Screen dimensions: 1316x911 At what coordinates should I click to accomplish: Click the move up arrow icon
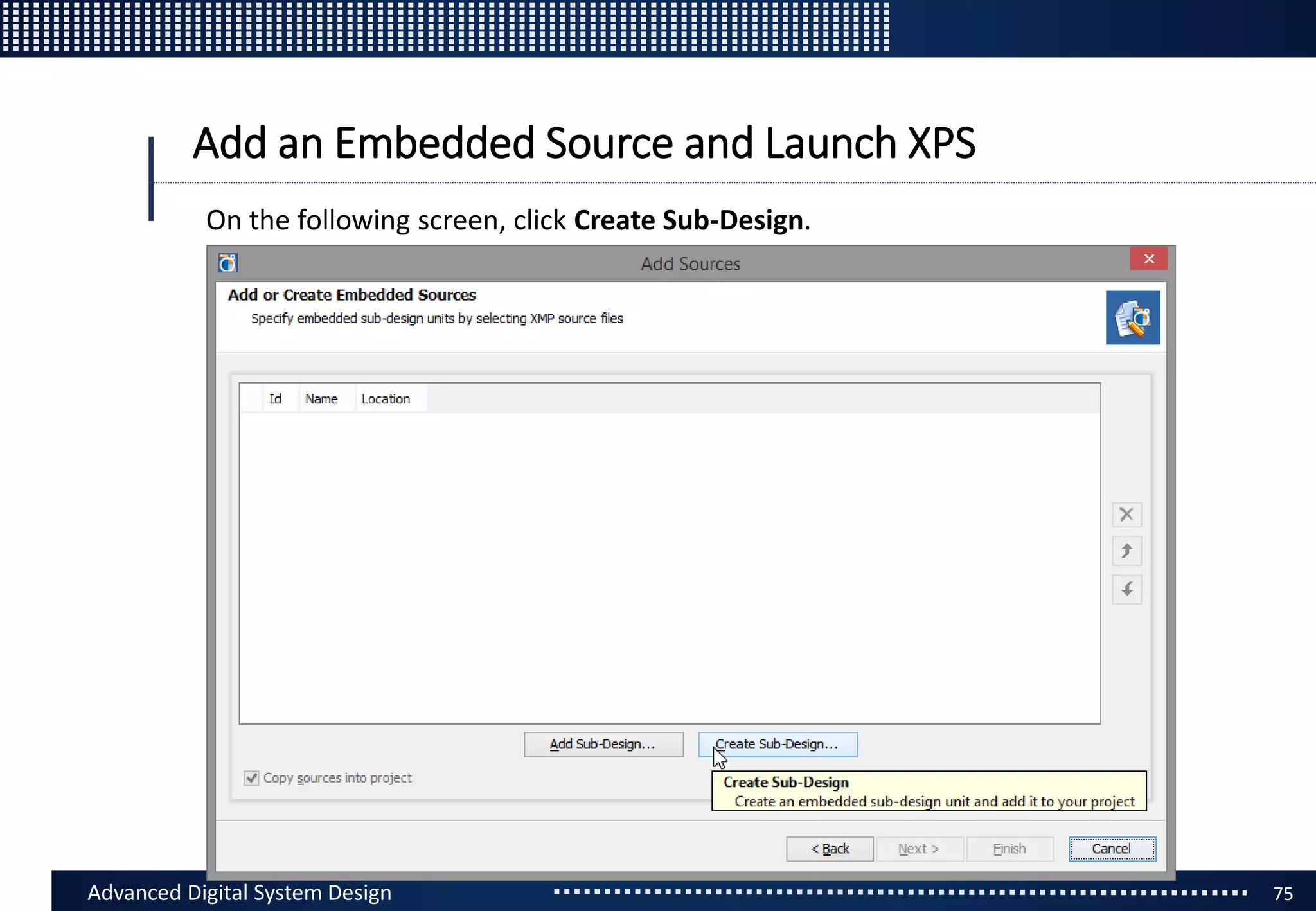coord(1126,551)
